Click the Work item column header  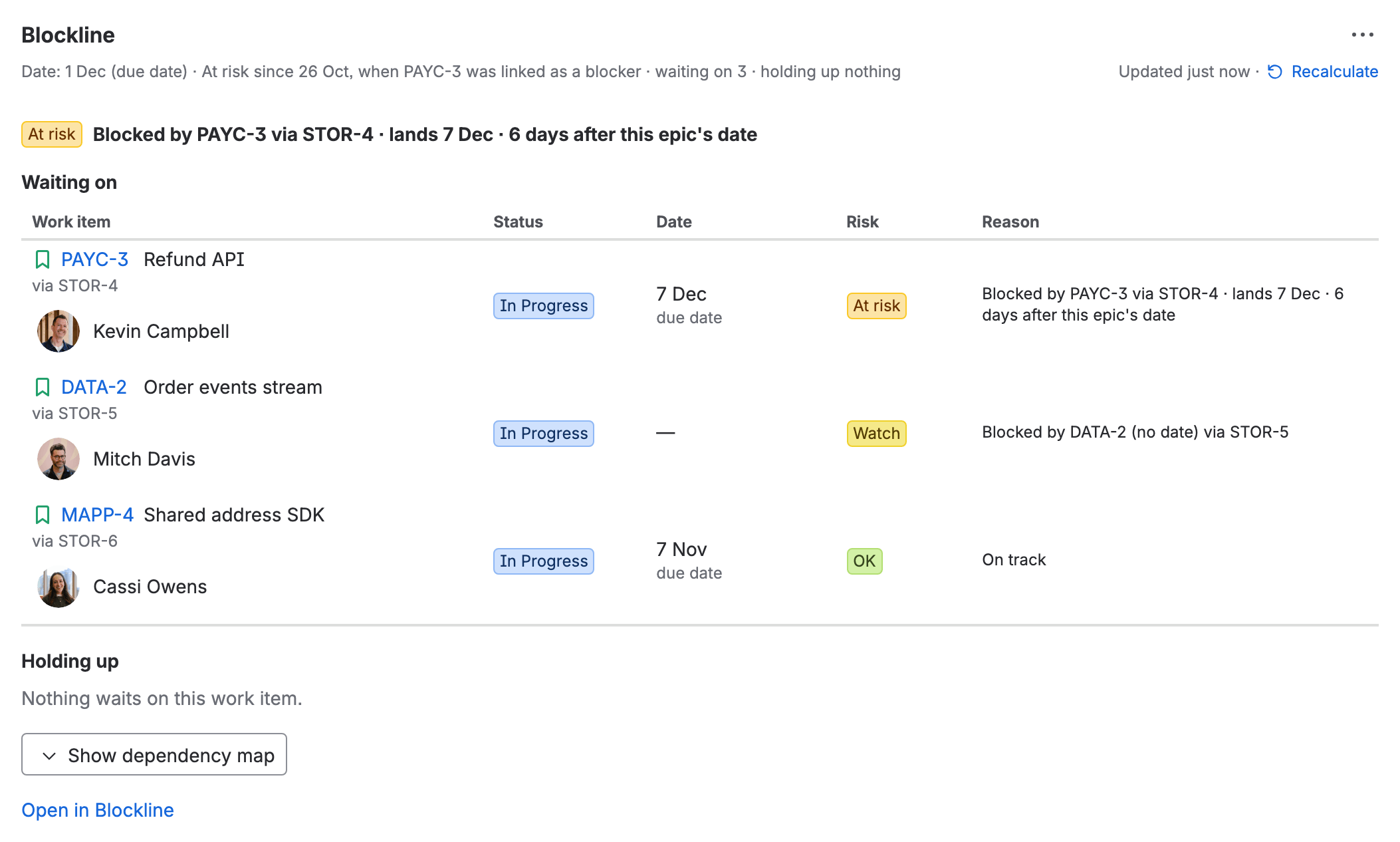click(x=71, y=222)
